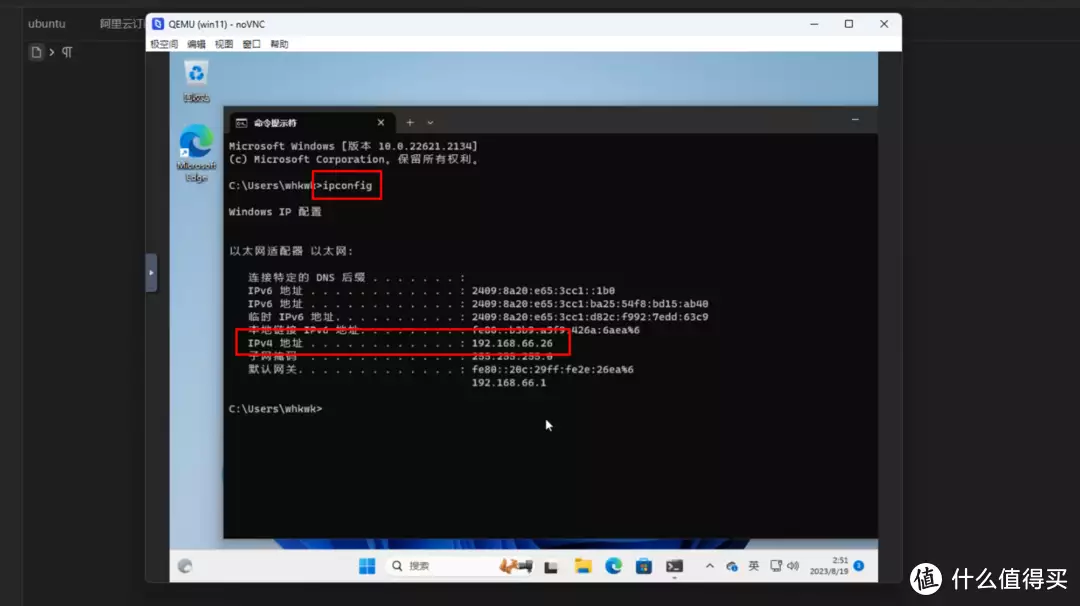Viewport: 1080px width, 606px height.
Task: Switch the 英 input method indicator
Action: coord(754,566)
